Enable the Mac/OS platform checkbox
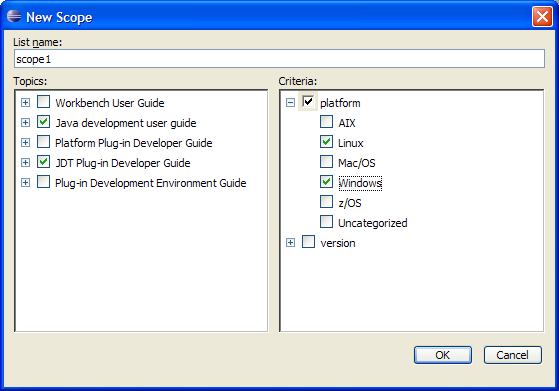The image size is (559, 391). [x=326, y=162]
